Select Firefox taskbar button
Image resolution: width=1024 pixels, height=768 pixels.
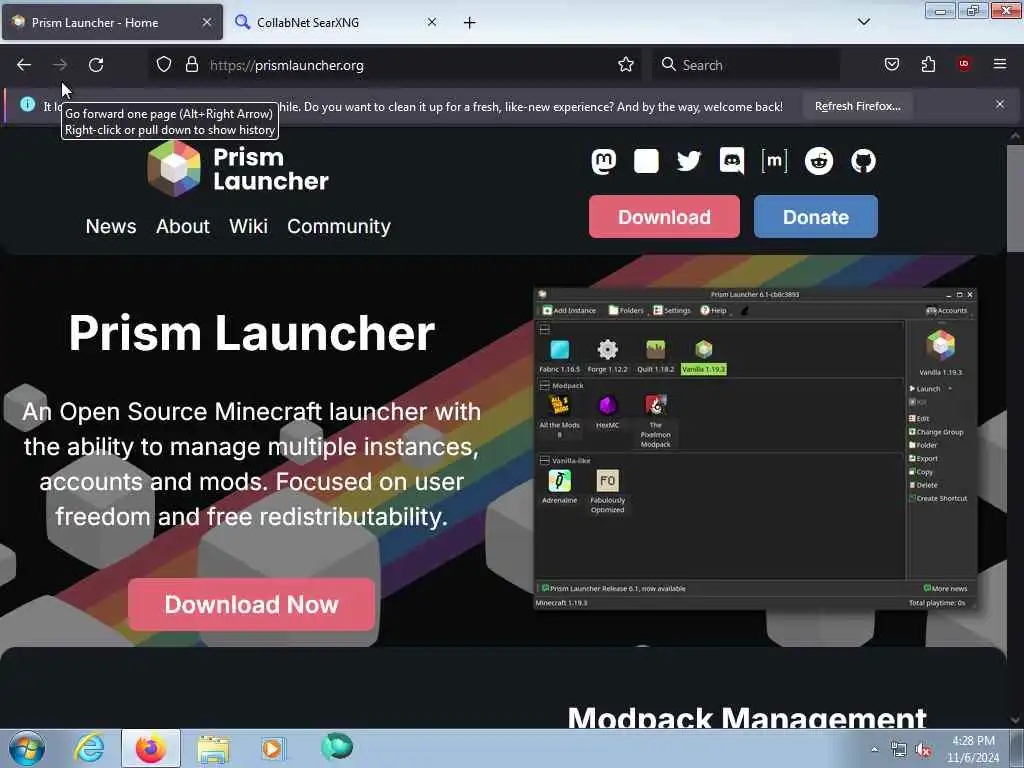[x=151, y=748]
